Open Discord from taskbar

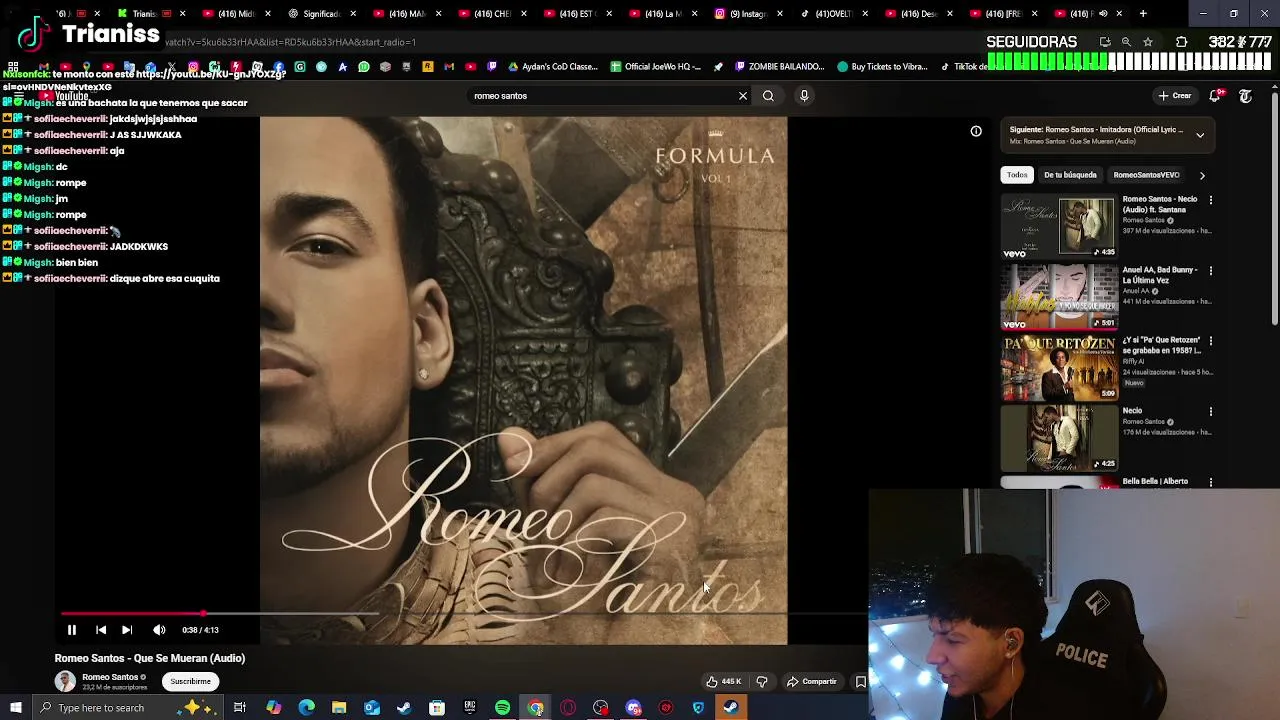pyautogui.click(x=633, y=708)
